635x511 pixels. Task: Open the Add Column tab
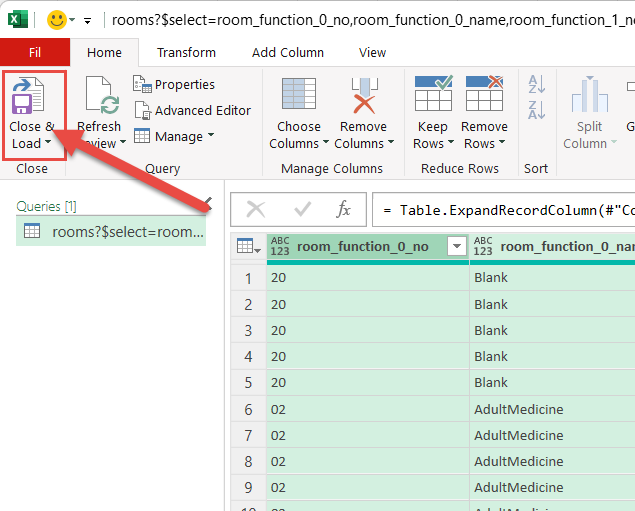[x=288, y=52]
